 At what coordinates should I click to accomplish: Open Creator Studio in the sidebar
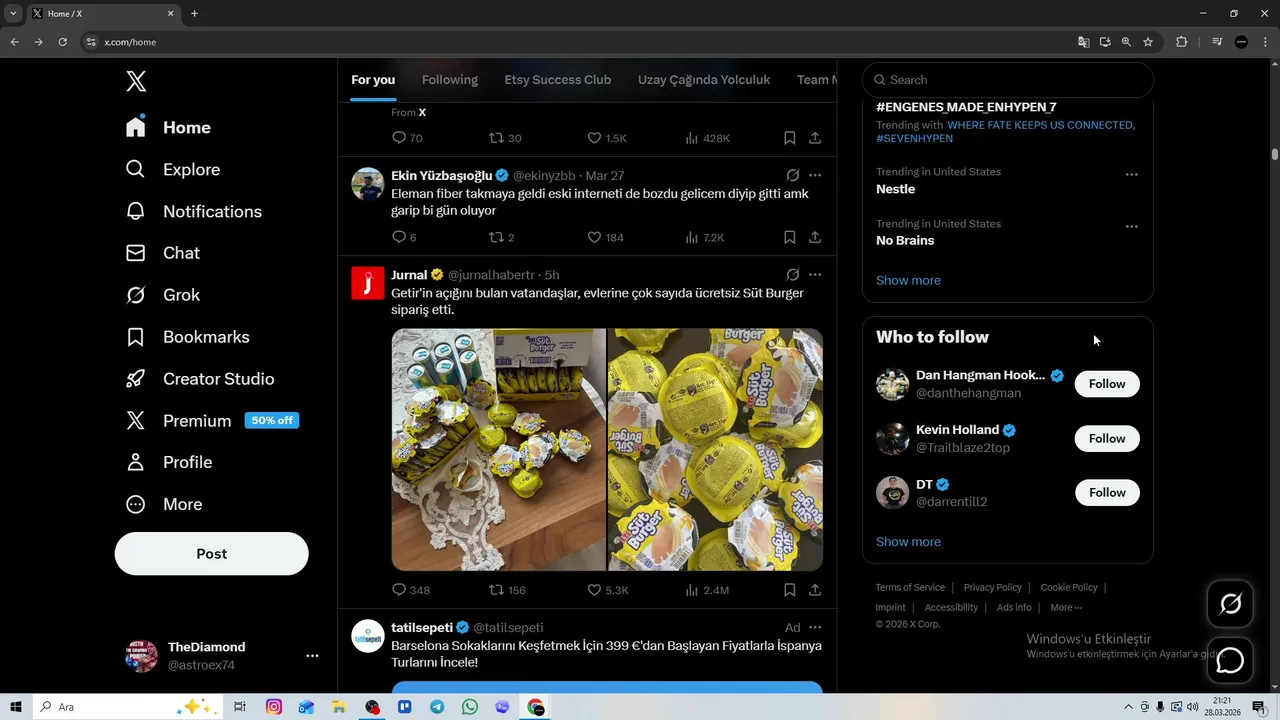click(199, 379)
